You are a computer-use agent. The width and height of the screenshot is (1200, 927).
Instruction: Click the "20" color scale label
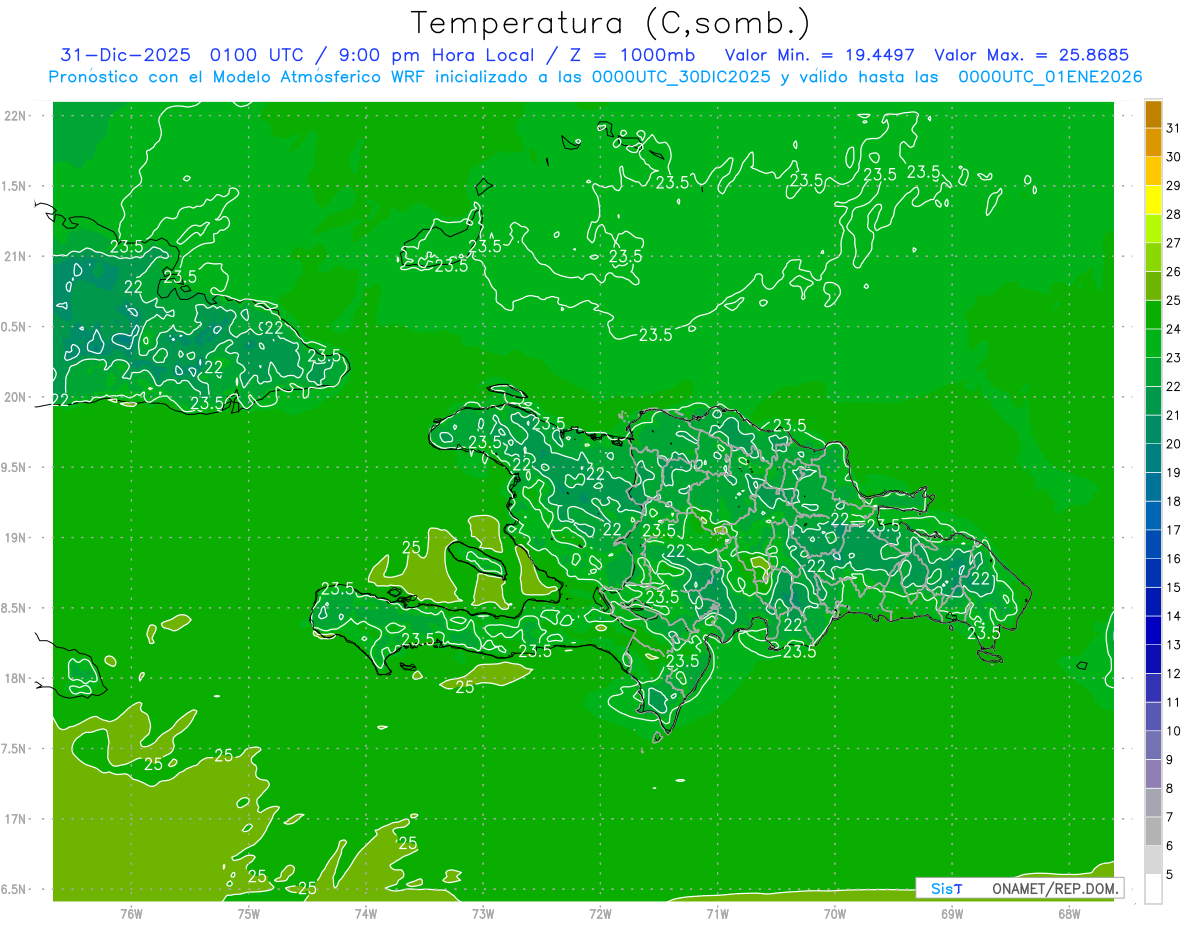click(1174, 443)
